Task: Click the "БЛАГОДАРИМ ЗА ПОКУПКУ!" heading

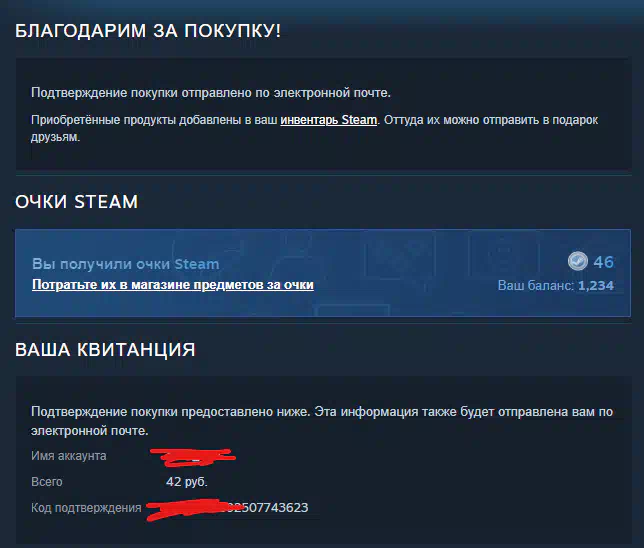Action: coord(148,31)
